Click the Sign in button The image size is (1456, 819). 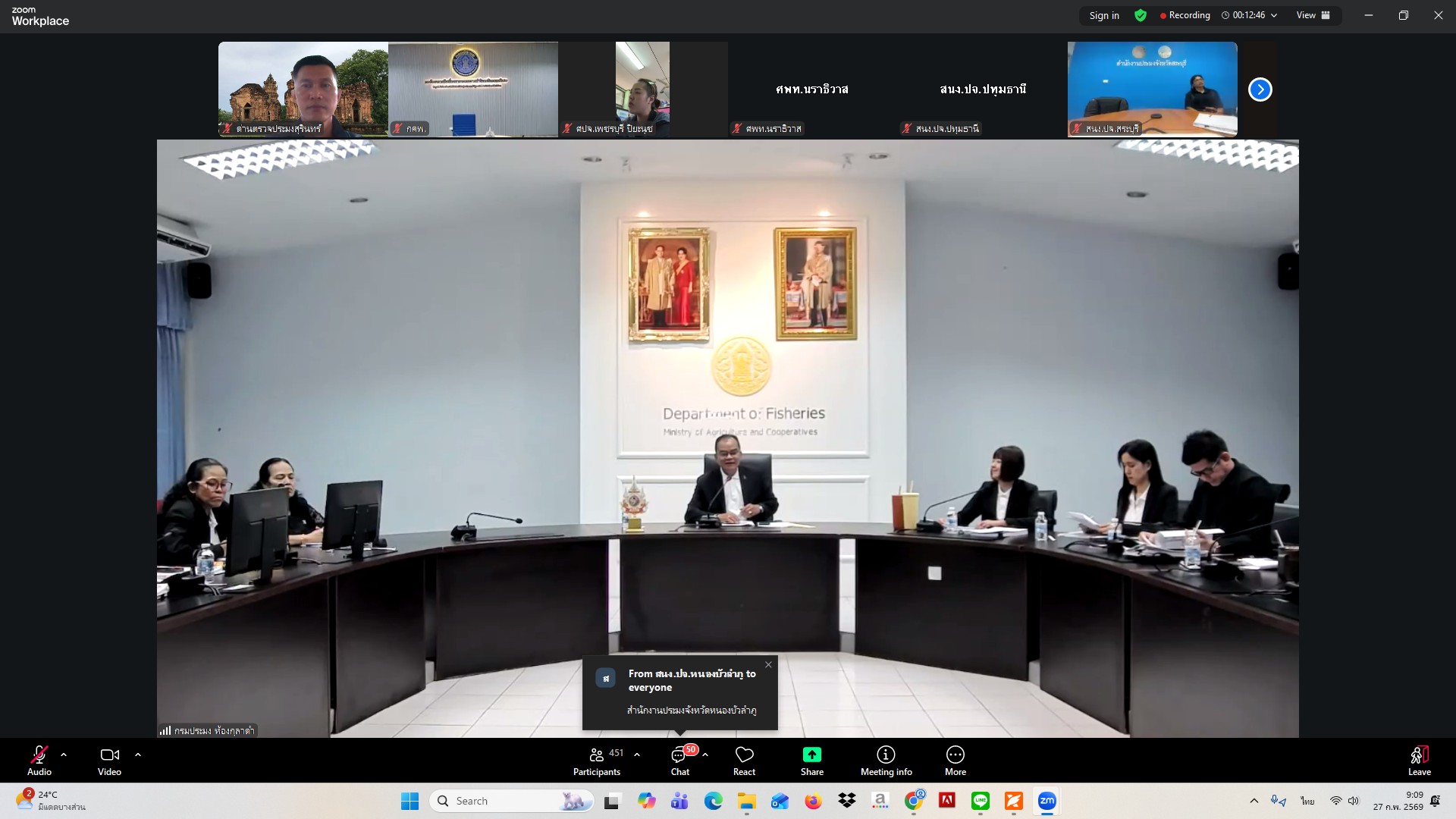[1103, 15]
